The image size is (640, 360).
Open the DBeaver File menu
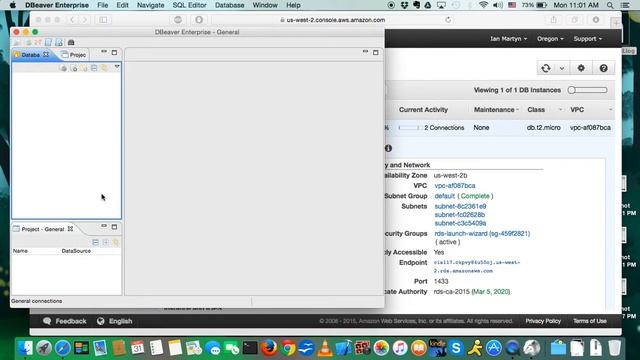coord(102,5)
